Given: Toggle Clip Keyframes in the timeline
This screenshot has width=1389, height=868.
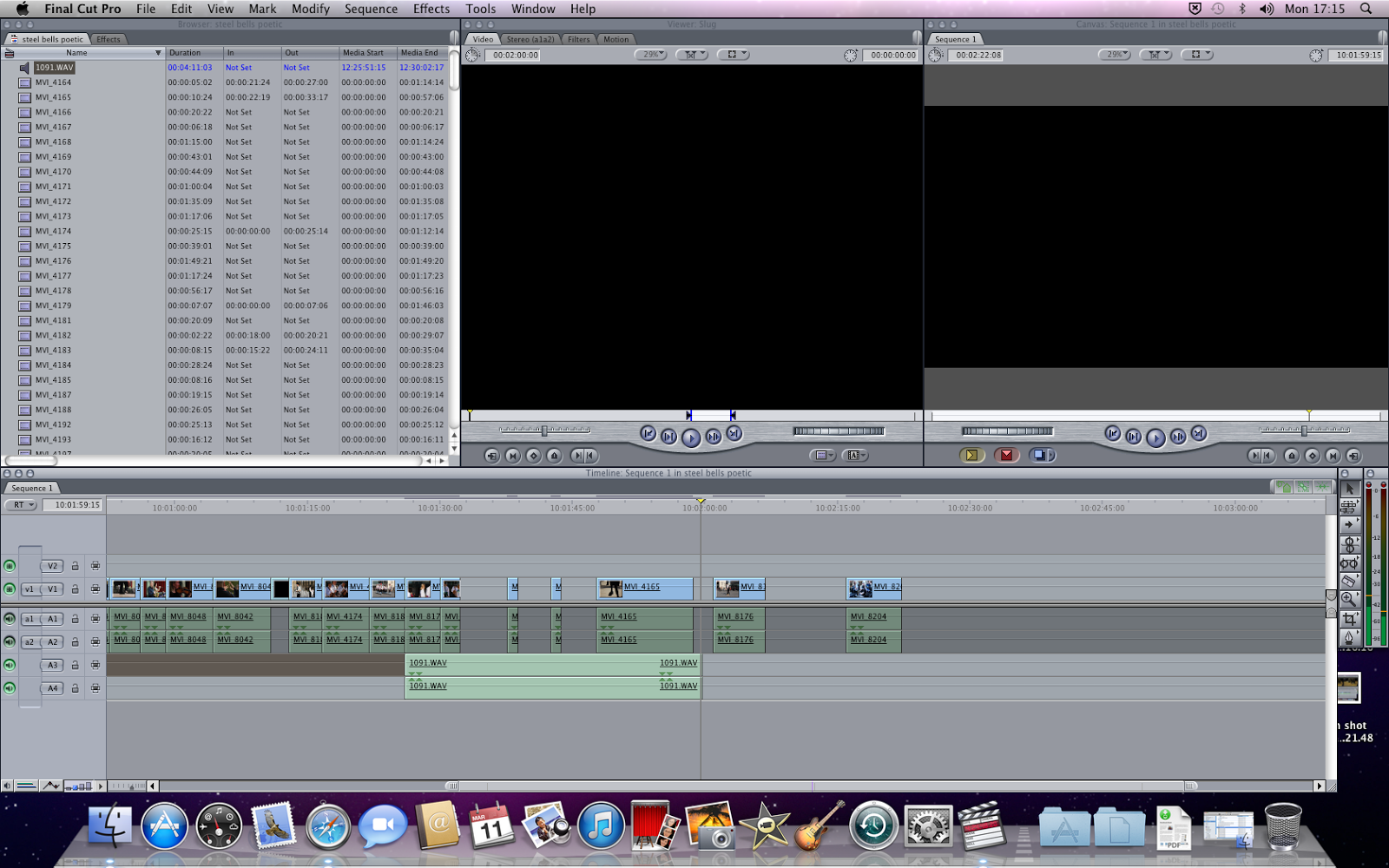Looking at the screenshot, I should (27, 786).
